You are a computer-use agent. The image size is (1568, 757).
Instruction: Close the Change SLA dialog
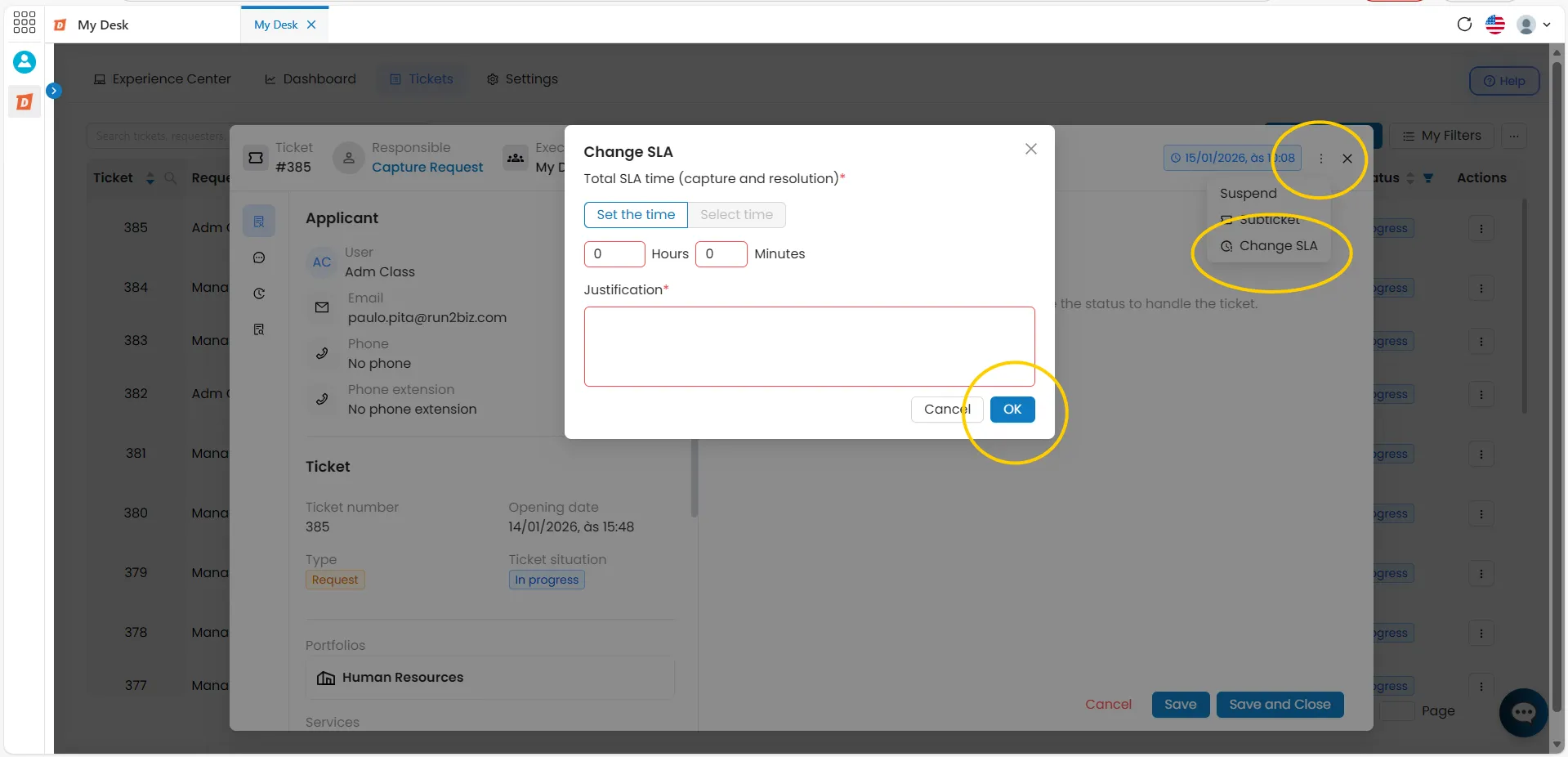[1031, 149]
